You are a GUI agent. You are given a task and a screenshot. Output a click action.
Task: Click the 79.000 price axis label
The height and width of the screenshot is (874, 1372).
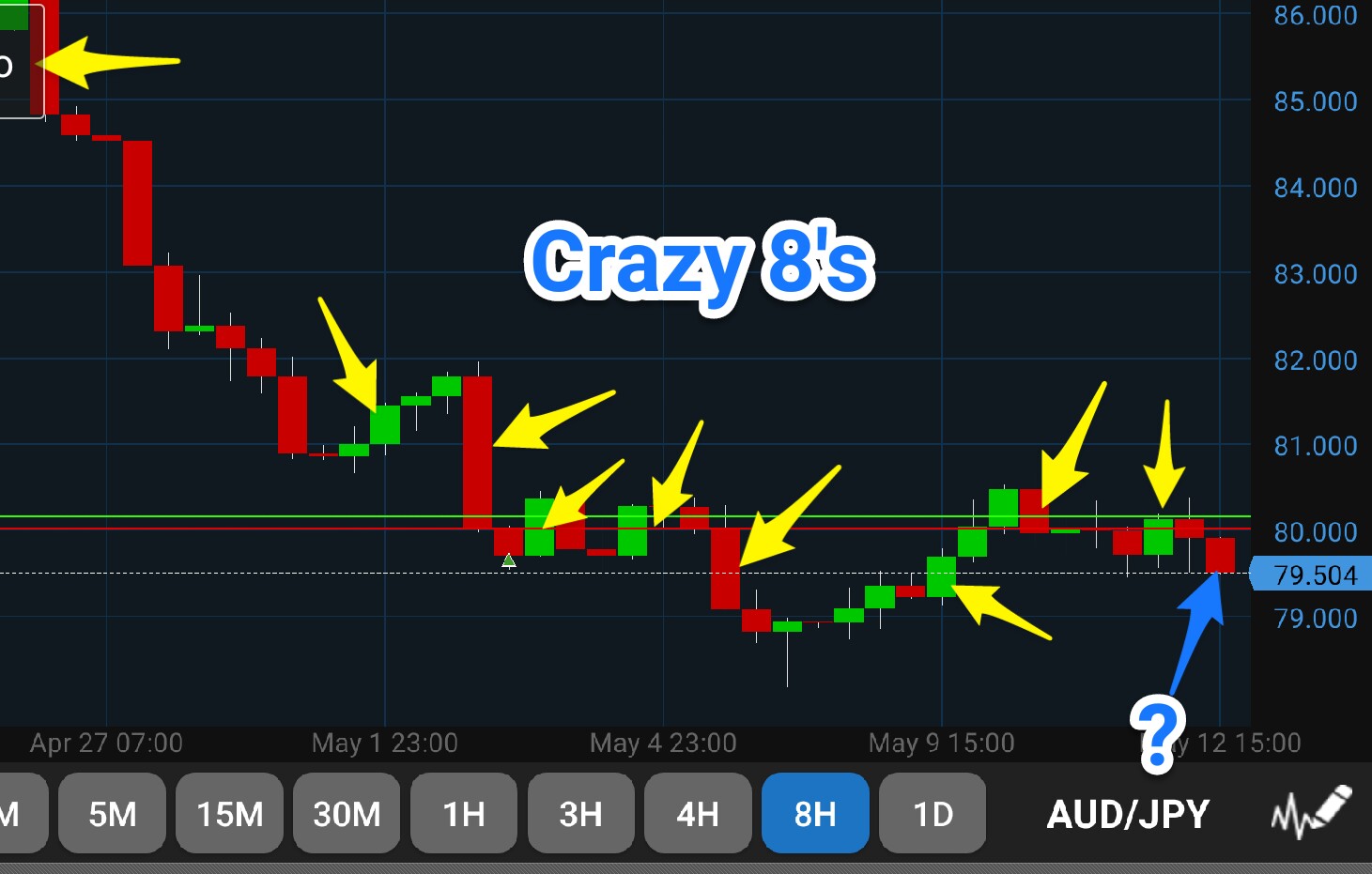coord(1315,619)
